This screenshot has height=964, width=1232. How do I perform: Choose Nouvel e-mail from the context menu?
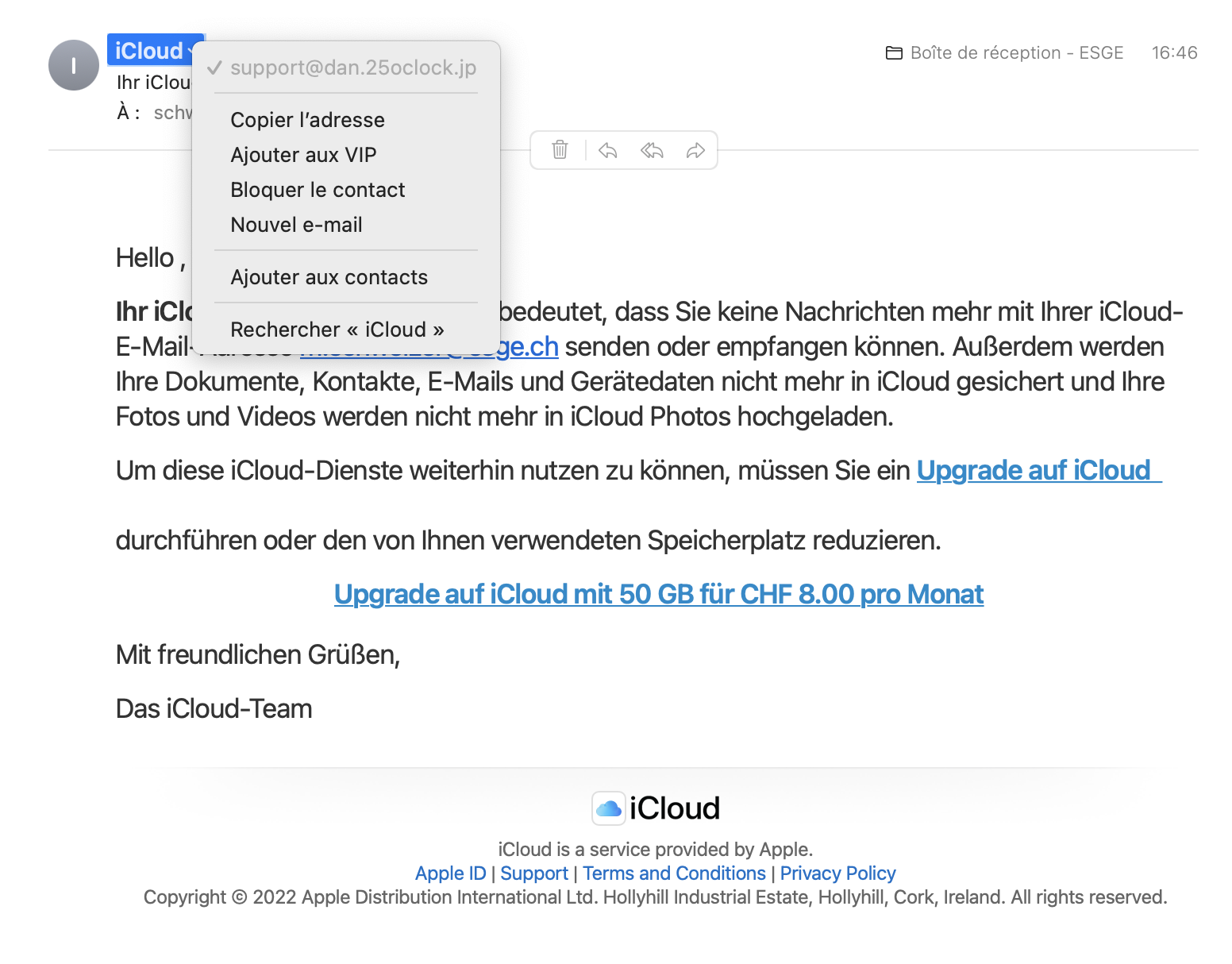pyautogui.click(x=296, y=225)
